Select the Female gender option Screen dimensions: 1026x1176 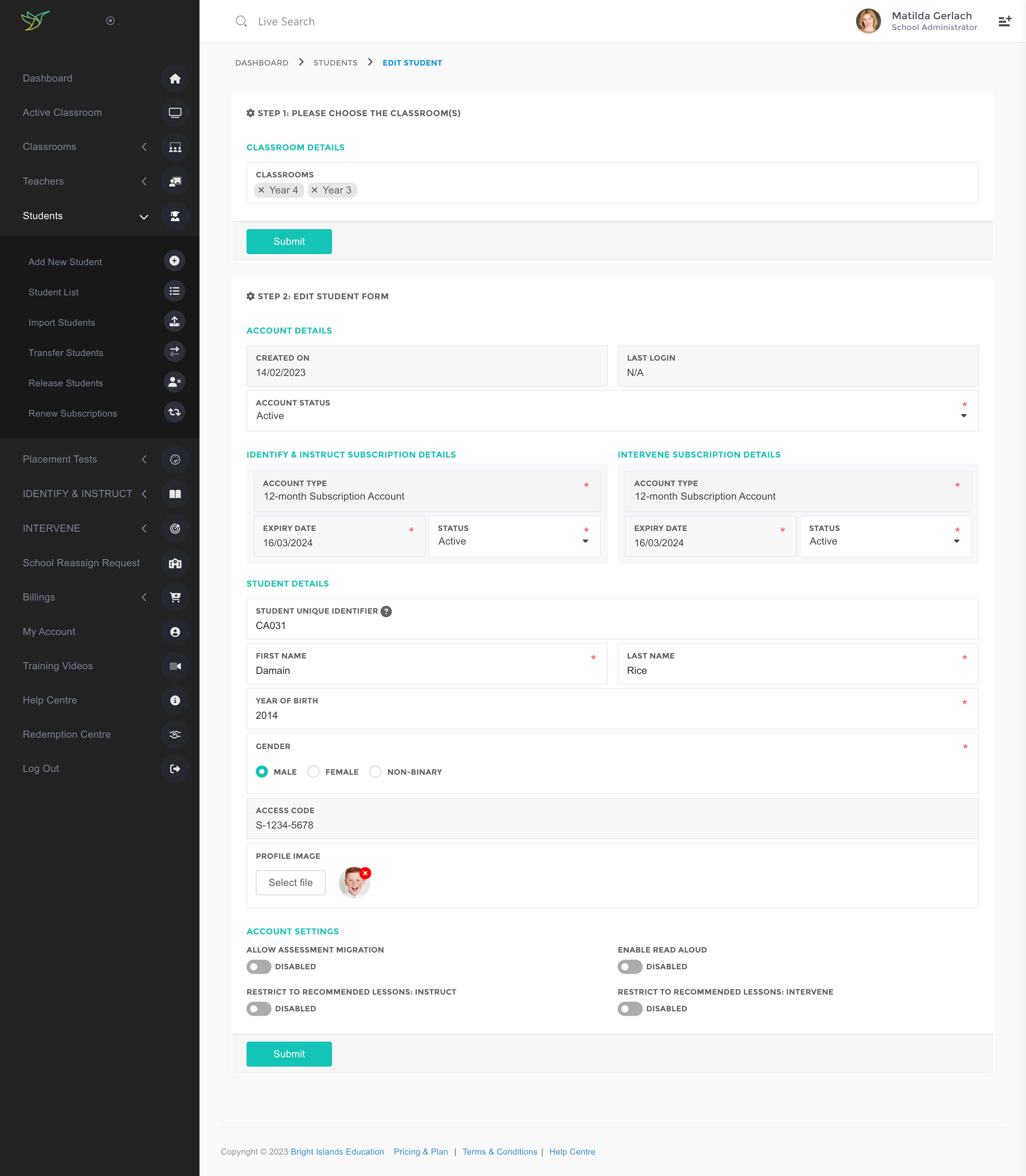(314, 772)
